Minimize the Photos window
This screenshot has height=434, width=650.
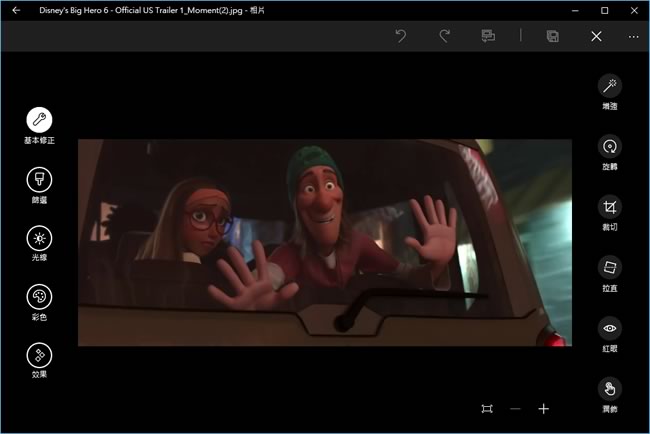(x=575, y=10)
